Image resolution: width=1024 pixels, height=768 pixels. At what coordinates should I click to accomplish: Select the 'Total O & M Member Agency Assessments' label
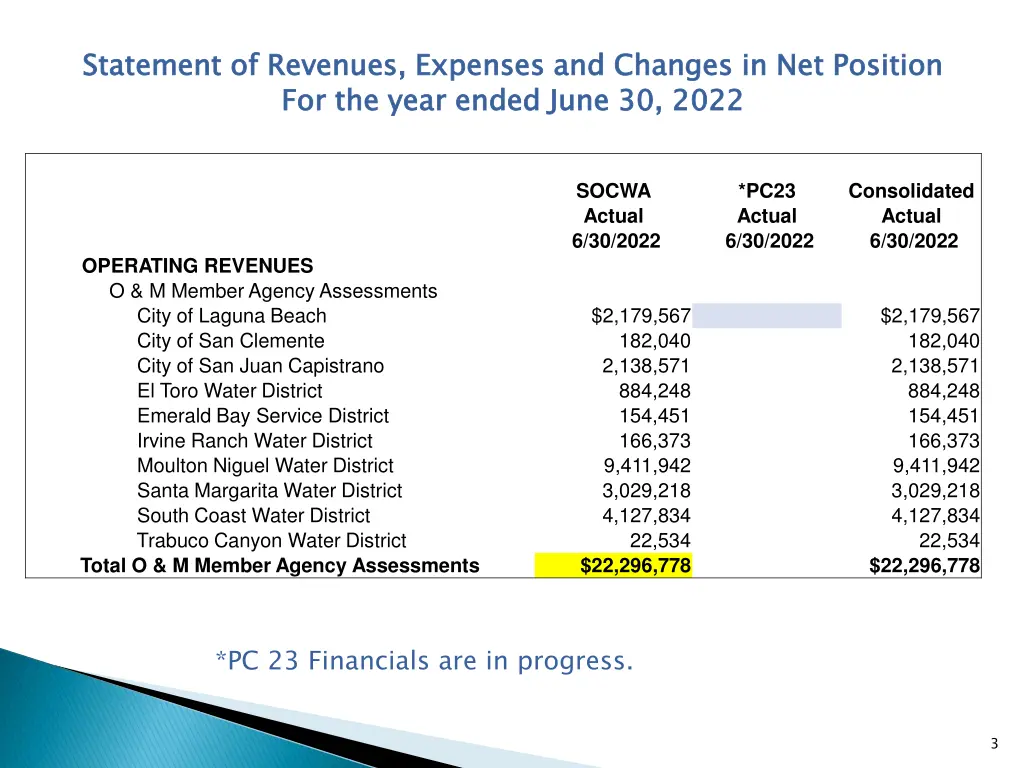pos(280,566)
